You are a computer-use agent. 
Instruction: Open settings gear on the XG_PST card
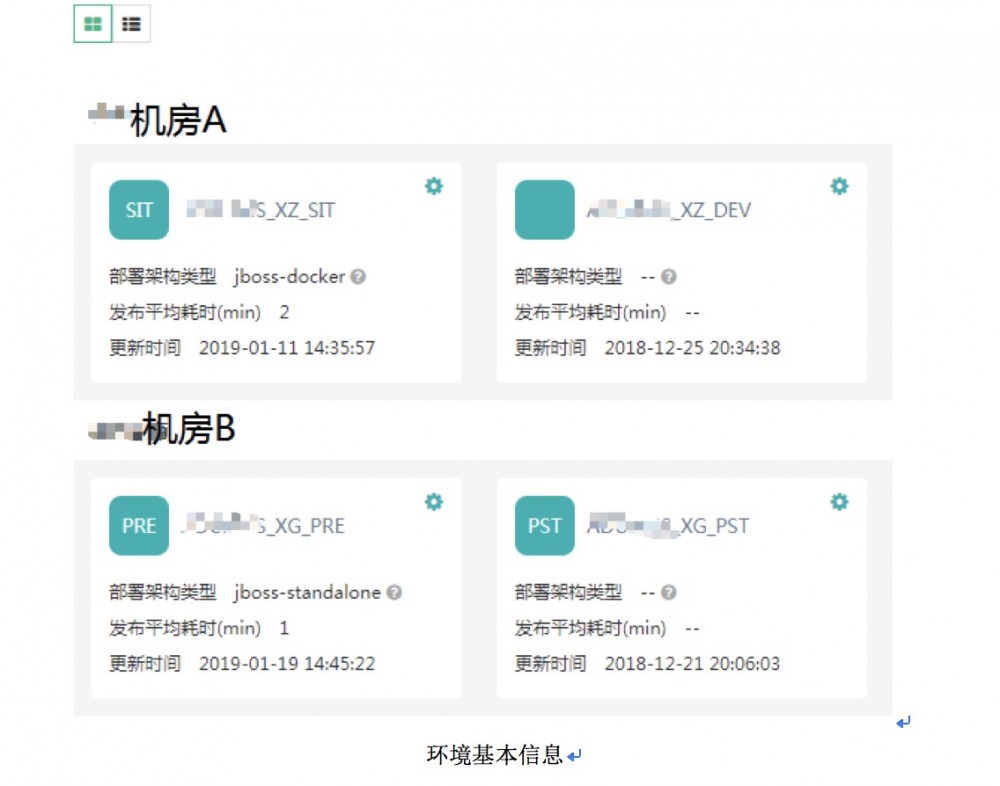[839, 501]
